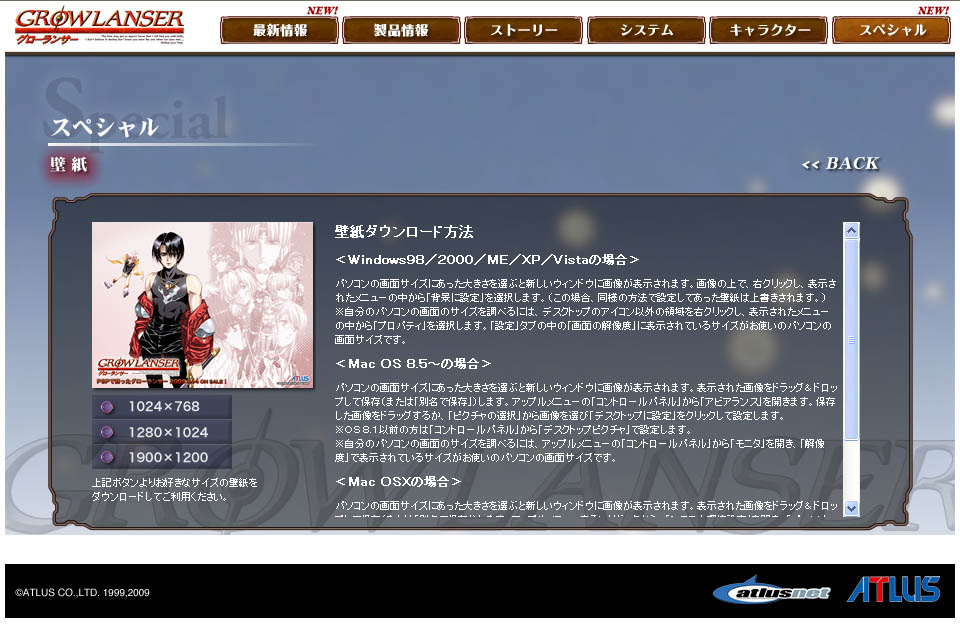The image size is (960, 625).
Task: Click the 壁紙ダウンロード方法 heading
Action: click(404, 232)
